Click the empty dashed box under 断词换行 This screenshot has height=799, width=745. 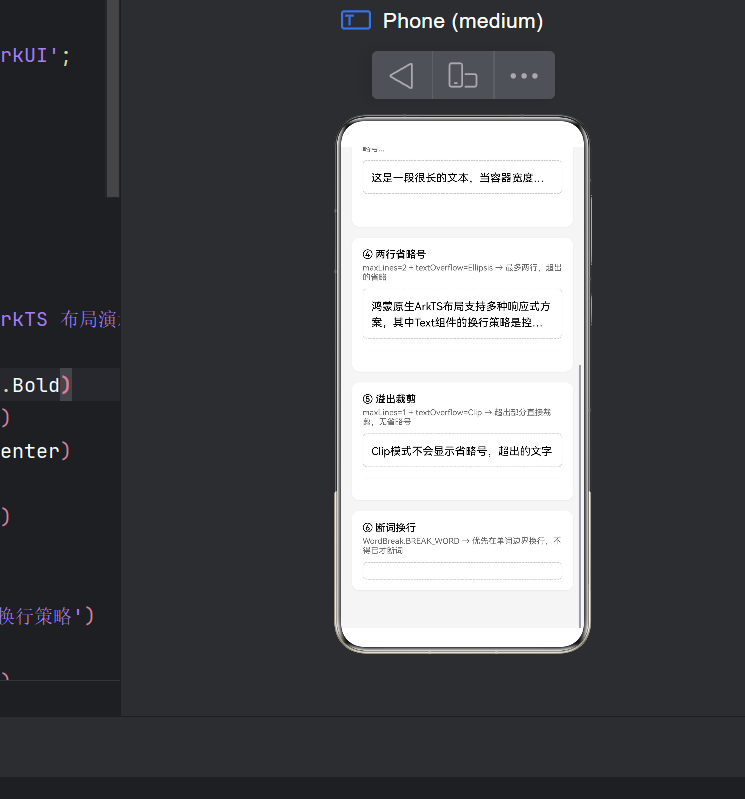(462, 571)
